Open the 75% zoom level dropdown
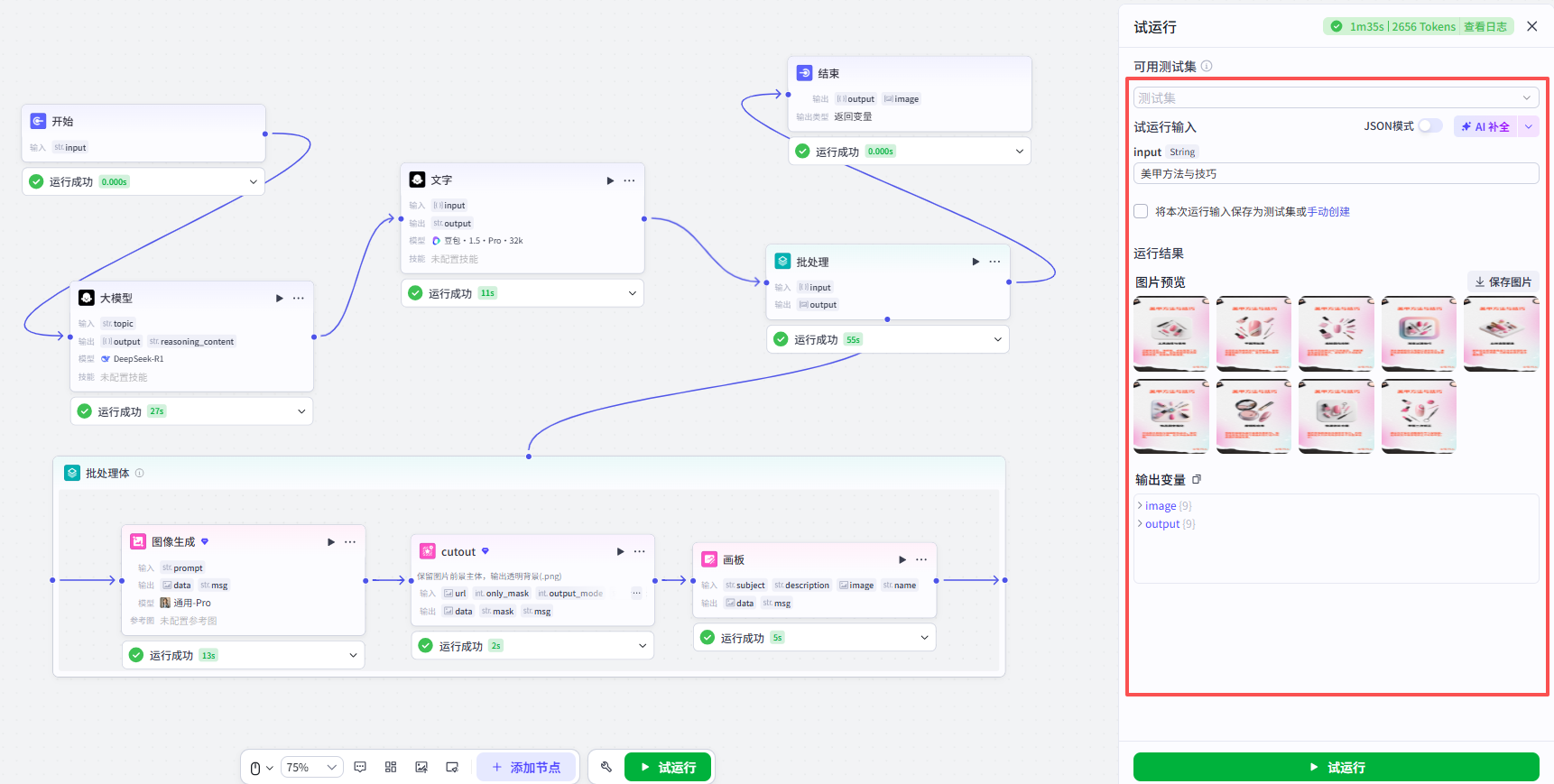This screenshot has width=1554, height=784. pyautogui.click(x=311, y=768)
